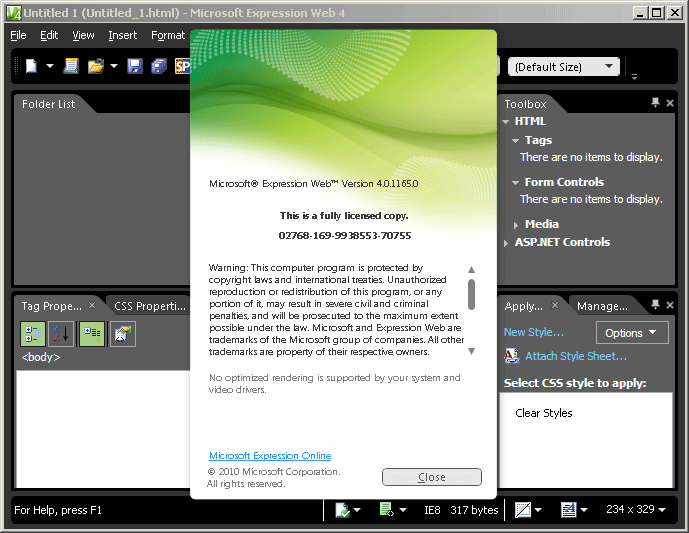Image resolution: width=689 pixels, height=533 pixels.
Task: Toggle Show Set Properties on Top
Action: click(x=92, y=334)
